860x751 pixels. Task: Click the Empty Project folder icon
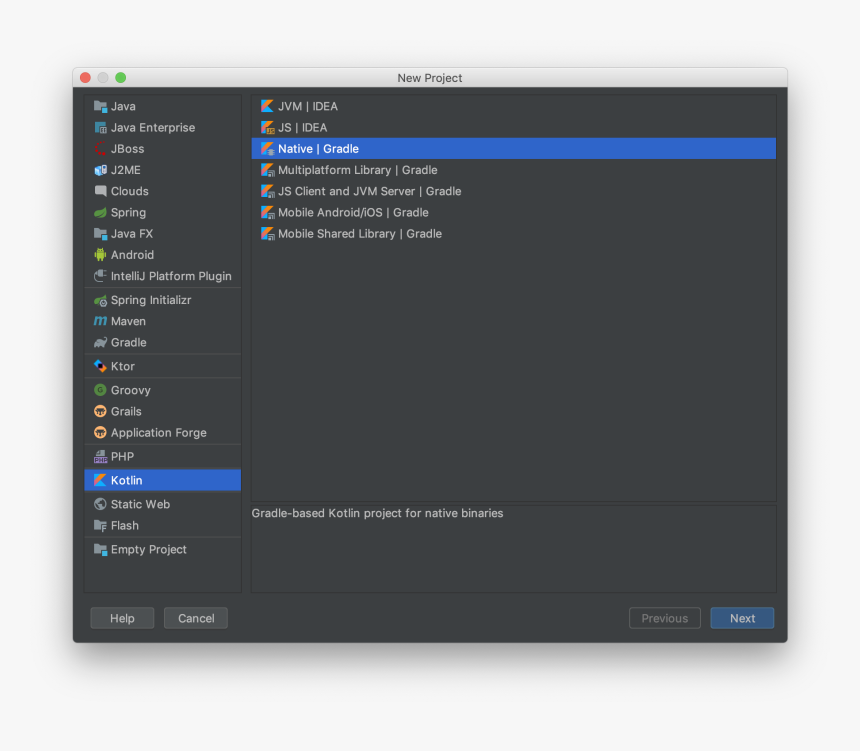(100, 550)
